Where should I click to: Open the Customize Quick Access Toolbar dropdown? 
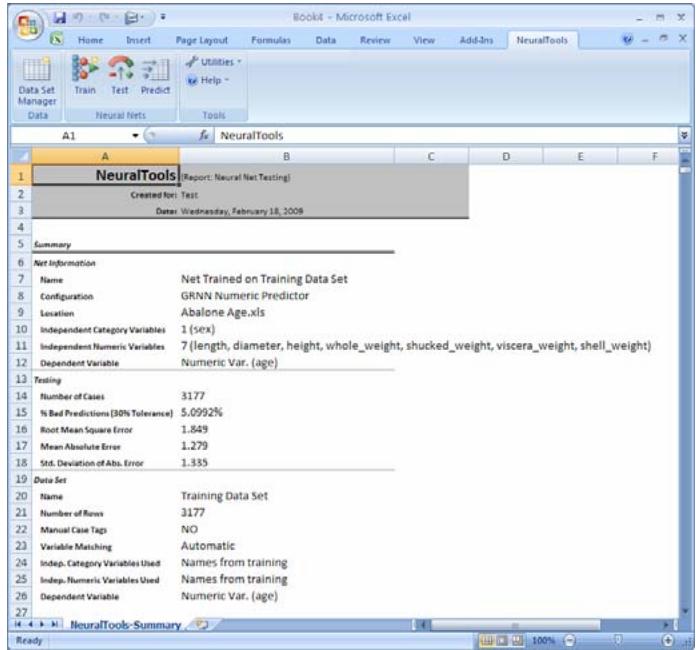click(x=163, y=17)
